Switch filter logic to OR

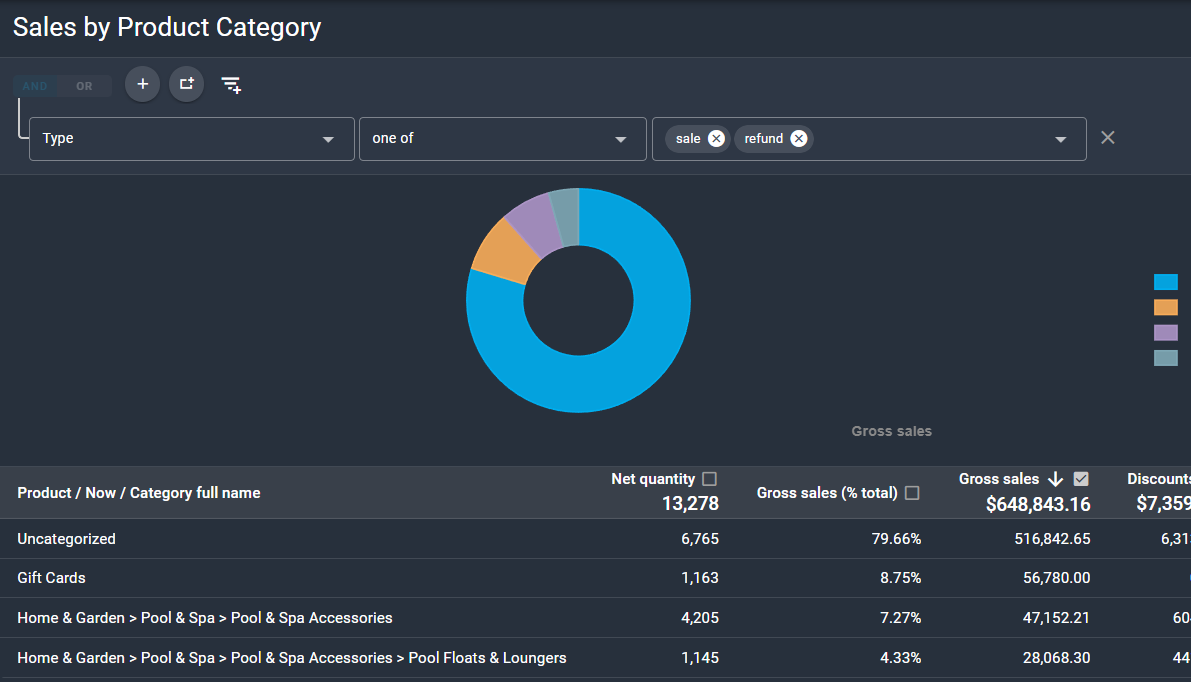84,86
